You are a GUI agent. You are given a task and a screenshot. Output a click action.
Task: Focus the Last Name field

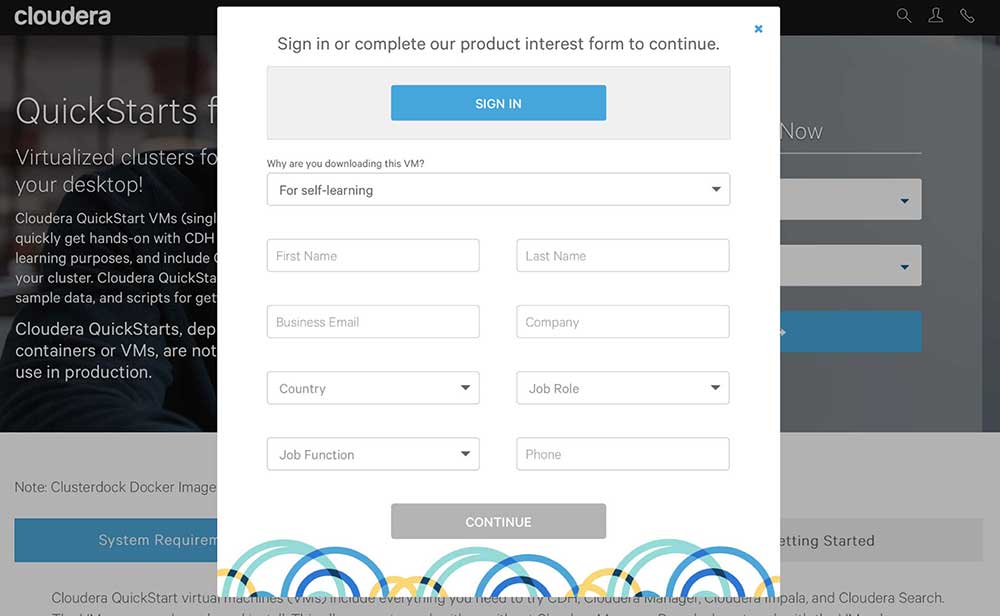click(x=622, y=255)
